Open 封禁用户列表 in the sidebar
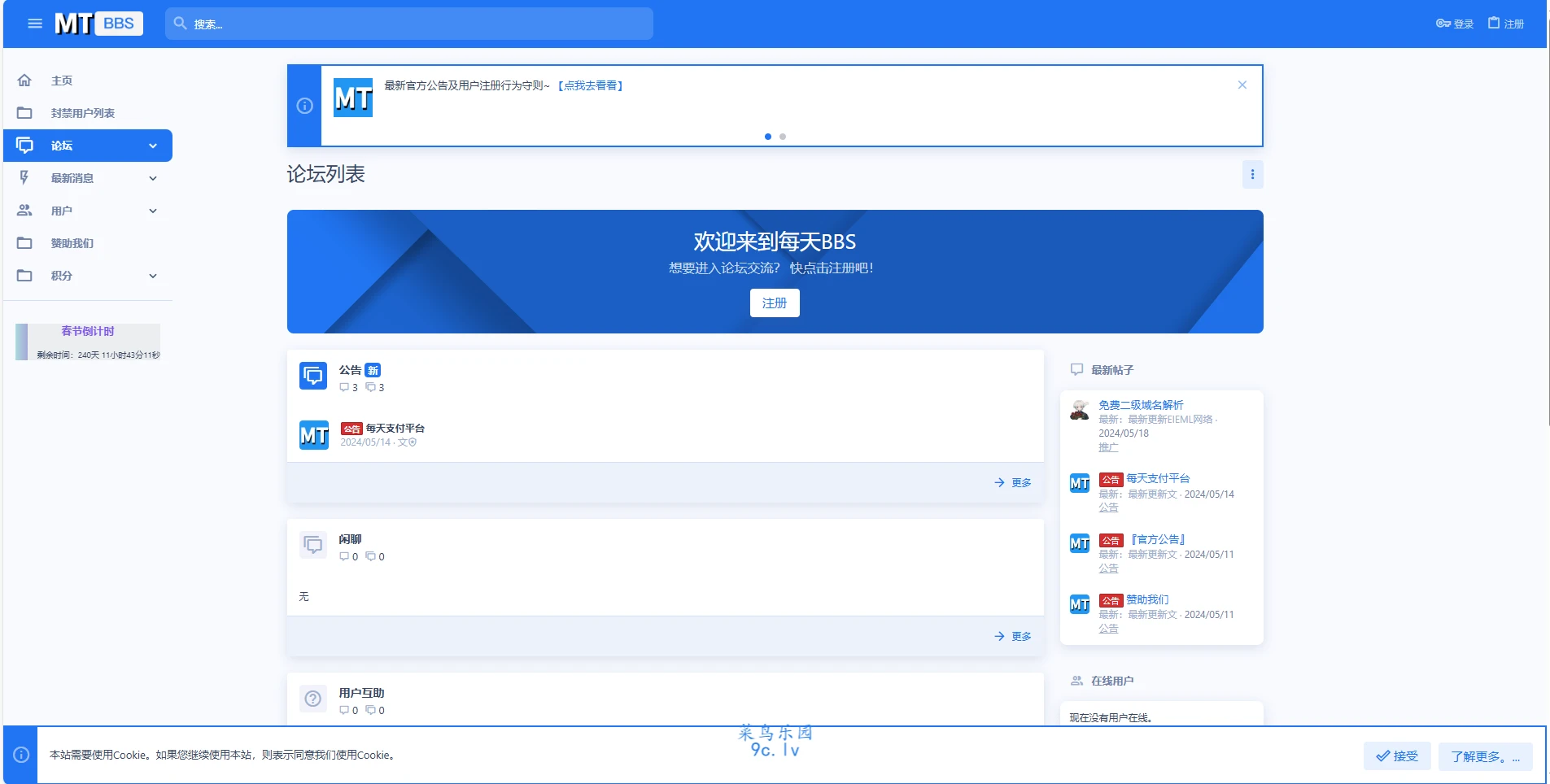 [82, 113]
